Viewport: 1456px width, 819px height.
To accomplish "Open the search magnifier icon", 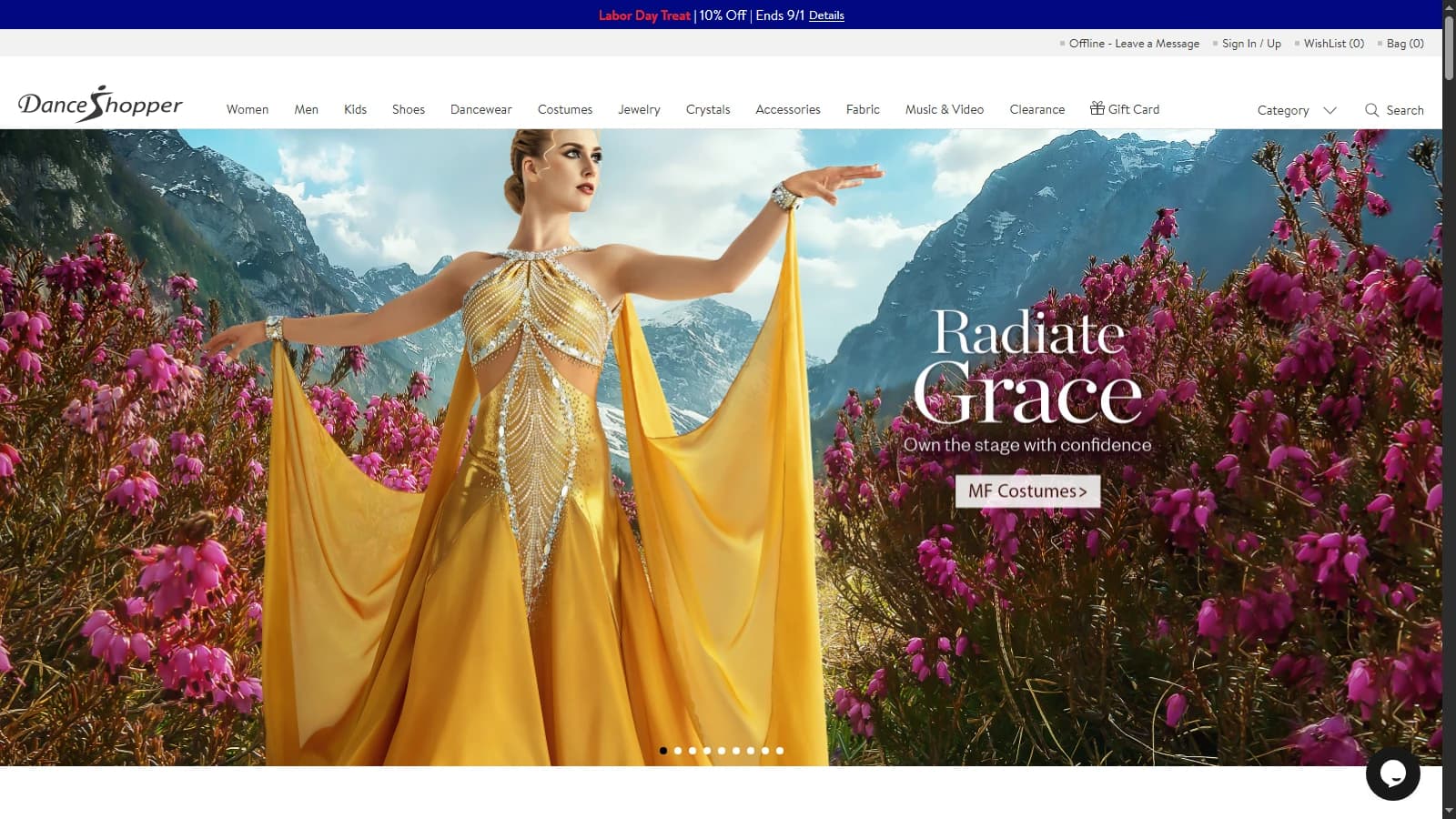I will [x=1371, y=110].
